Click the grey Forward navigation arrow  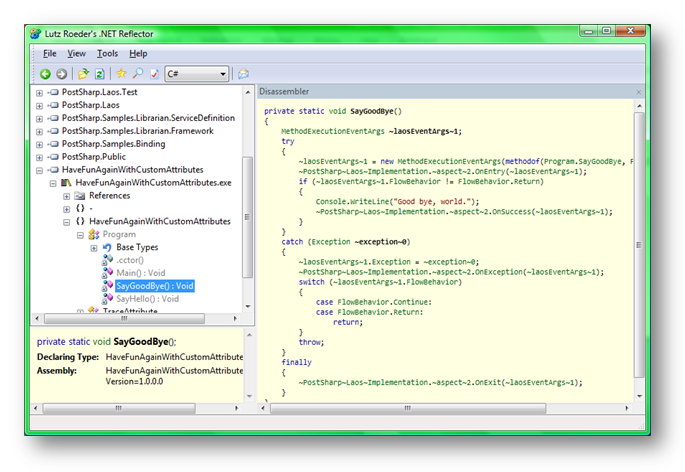(62, 74)
